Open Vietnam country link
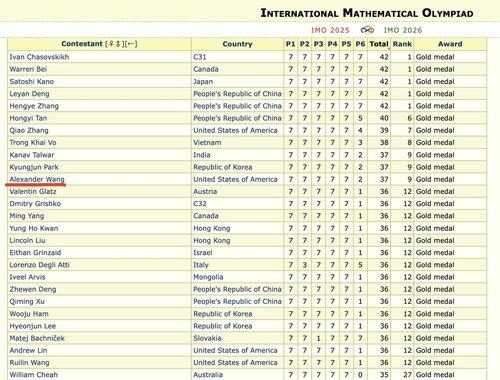This screenshot has width=500, height=380. point(207,143)
